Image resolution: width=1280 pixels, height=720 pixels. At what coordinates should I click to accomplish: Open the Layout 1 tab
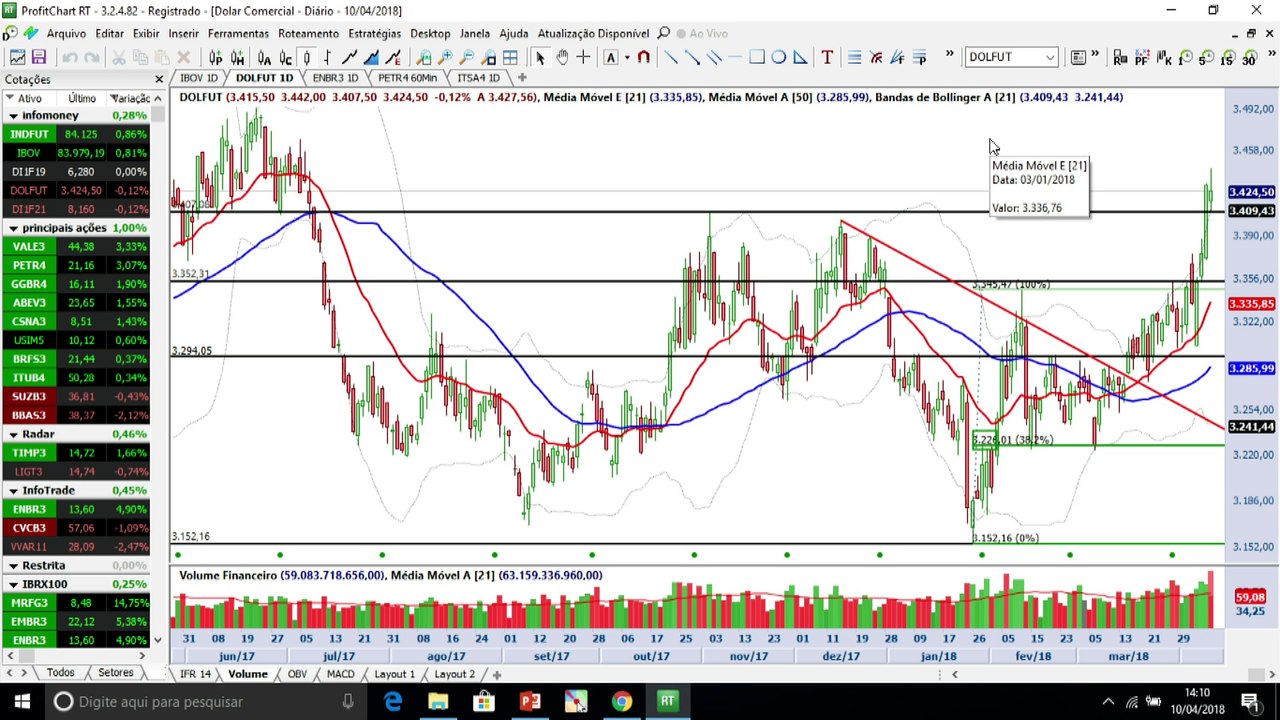coord(394,674)
